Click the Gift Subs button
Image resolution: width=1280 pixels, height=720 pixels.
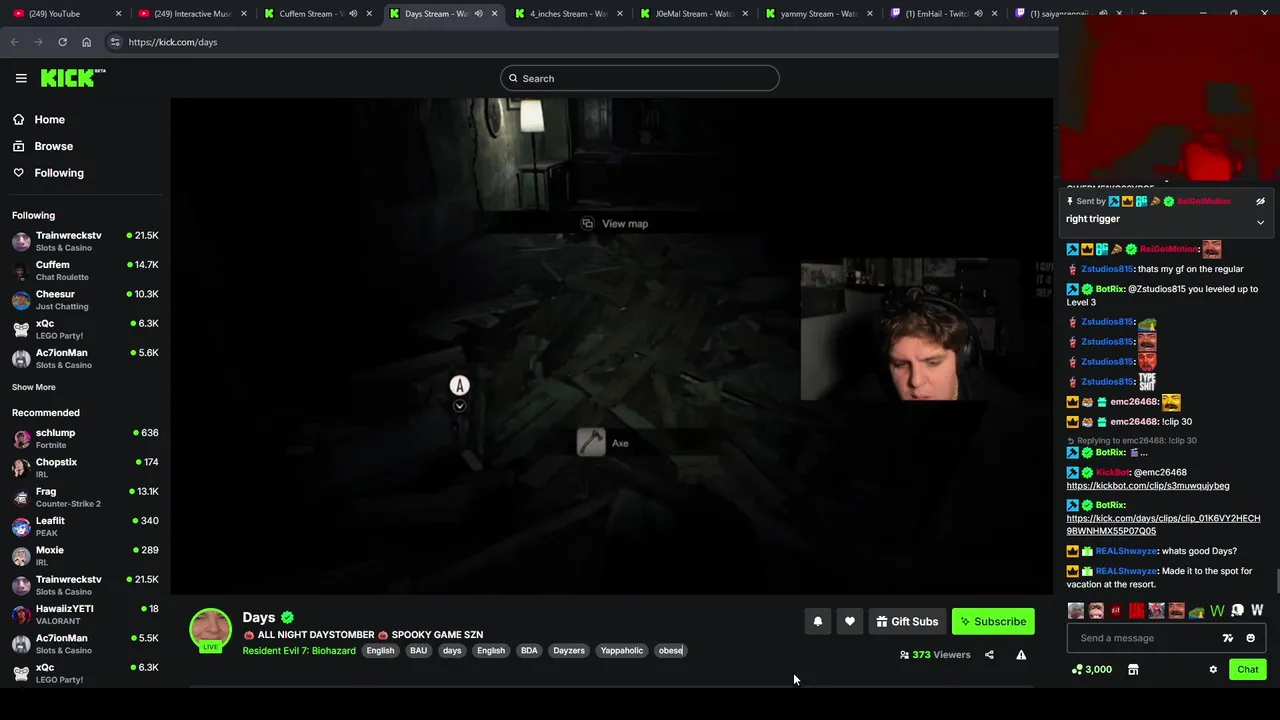[x=907, y=622]
